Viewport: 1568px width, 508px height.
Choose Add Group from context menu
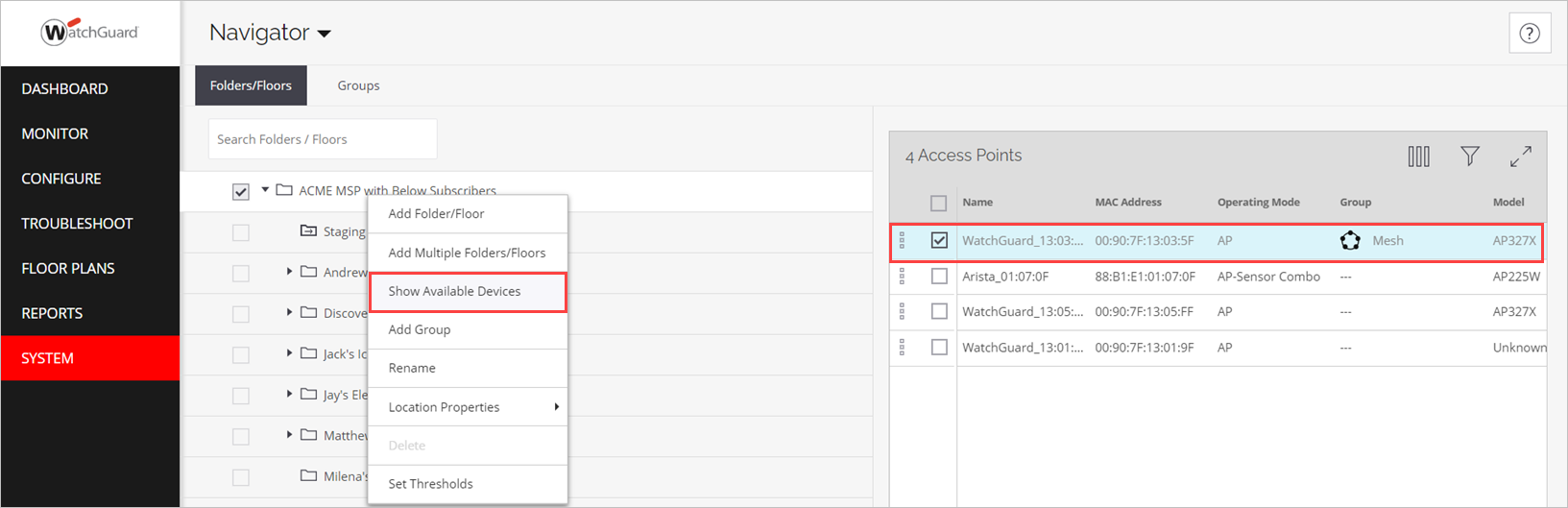[x=468, y=330]
